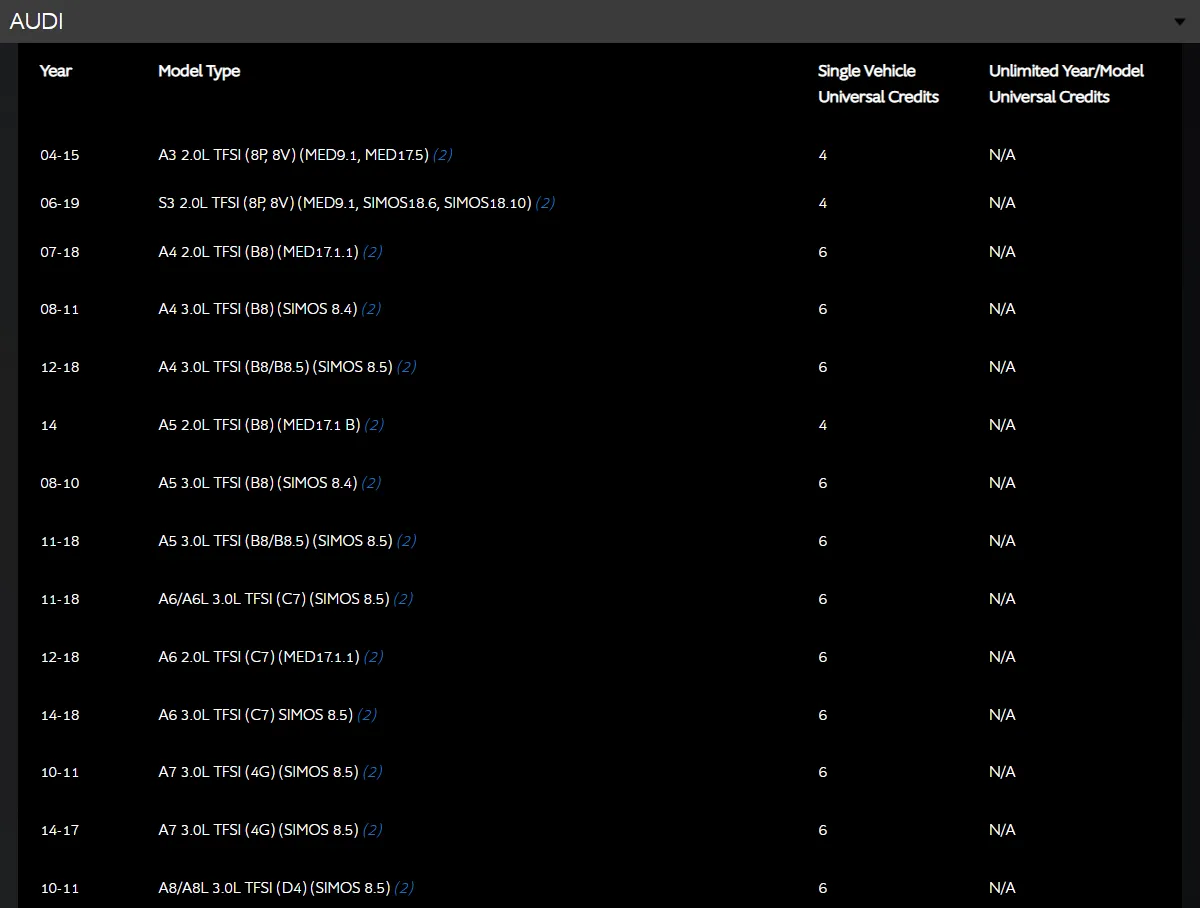Open footnote (2) on A6 2.0L TFSI row
The image size is (1200, 908).
pos(373,657)
